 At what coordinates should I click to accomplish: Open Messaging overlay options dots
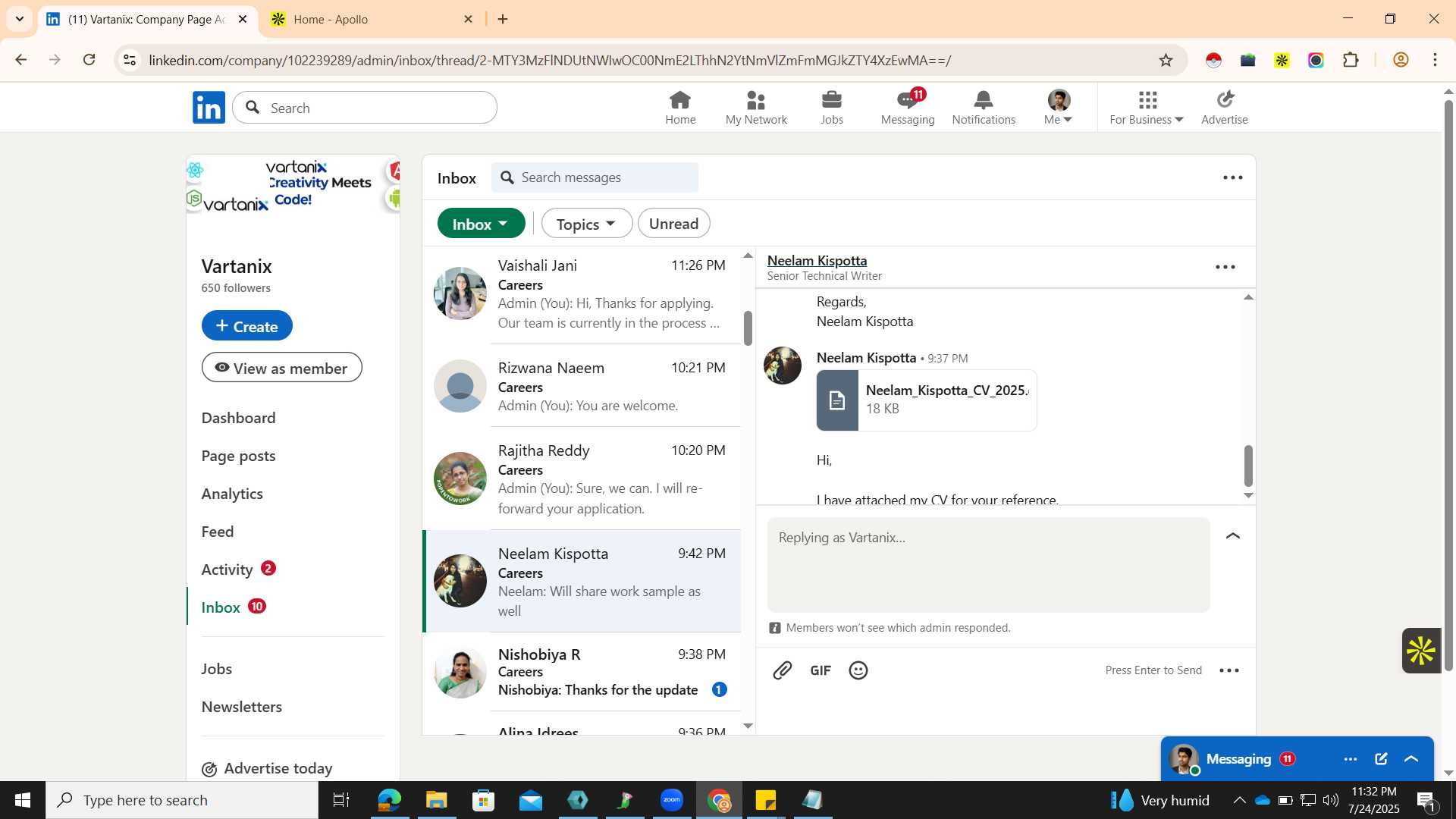[1351, 759]
